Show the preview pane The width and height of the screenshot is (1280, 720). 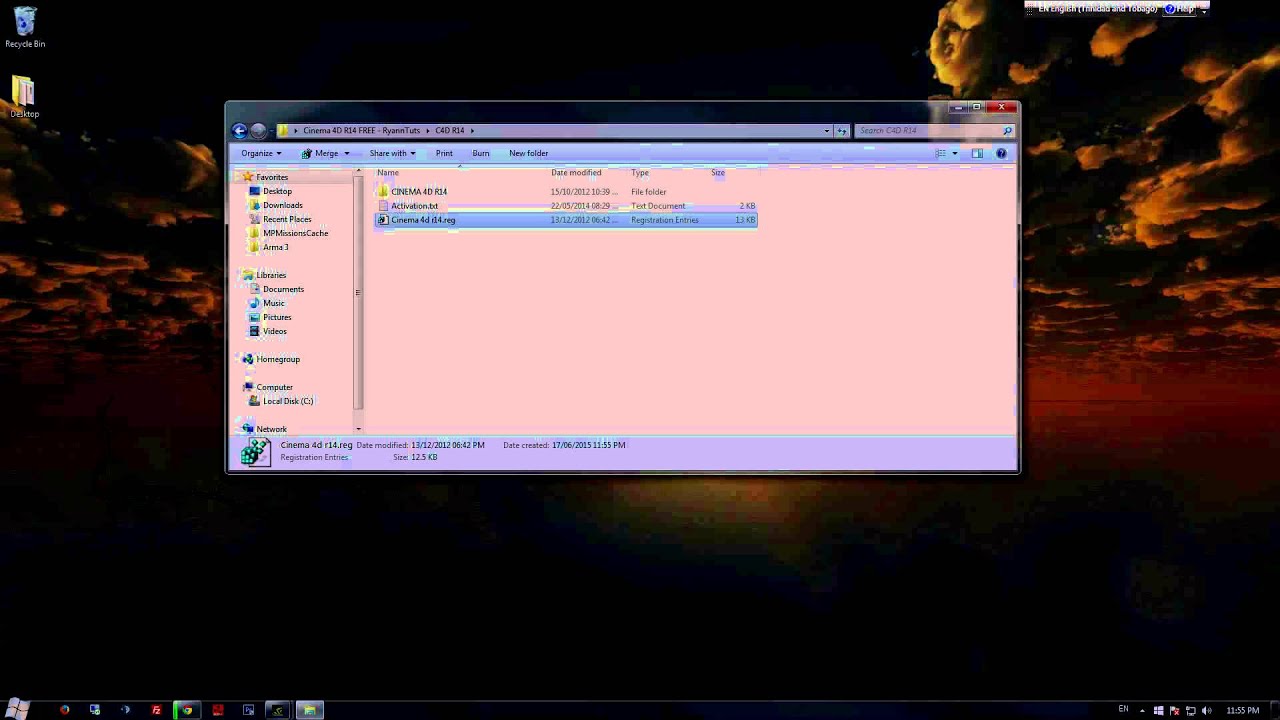point(977,153)
